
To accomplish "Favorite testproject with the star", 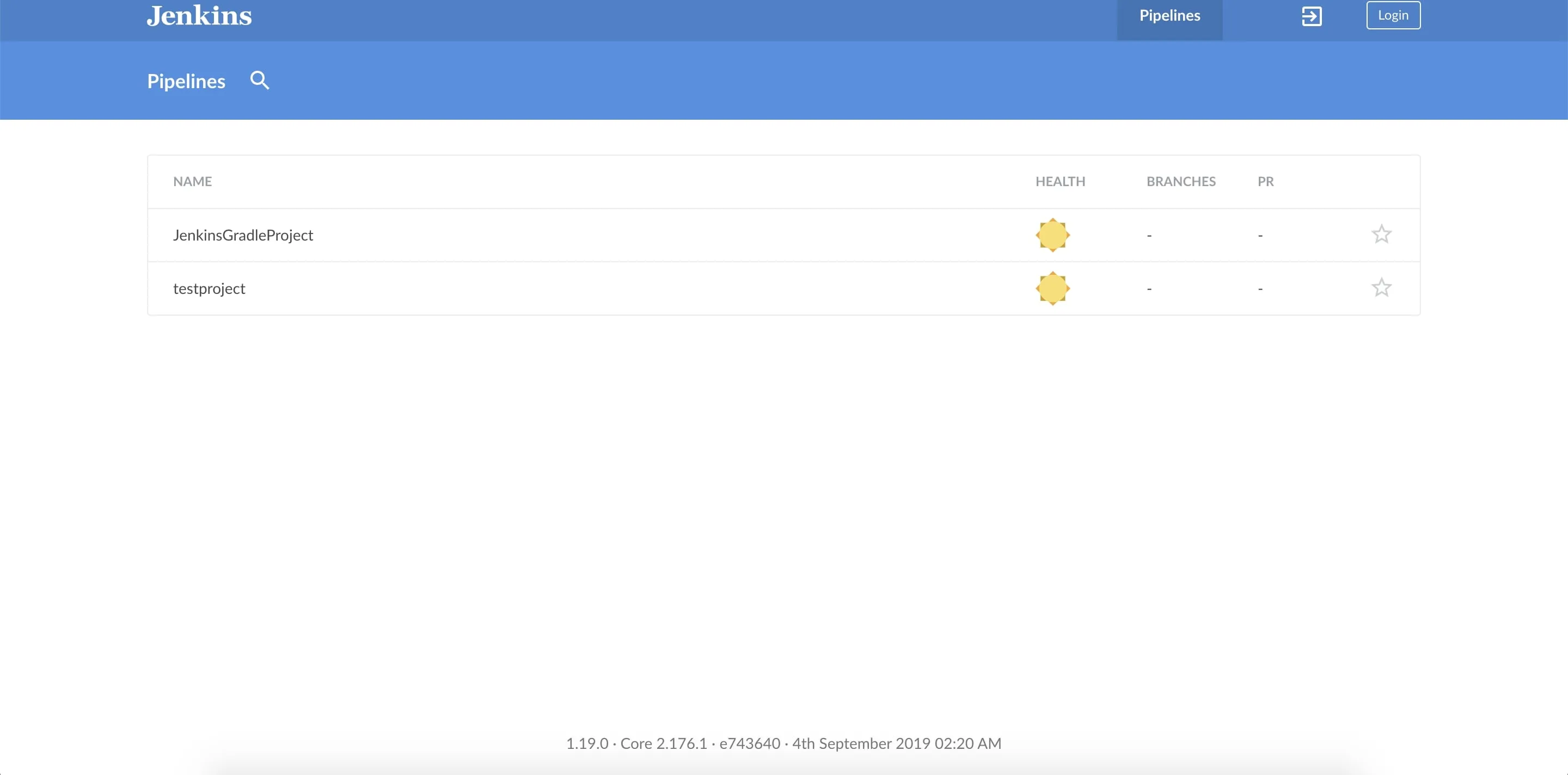I will point(1381,287).
